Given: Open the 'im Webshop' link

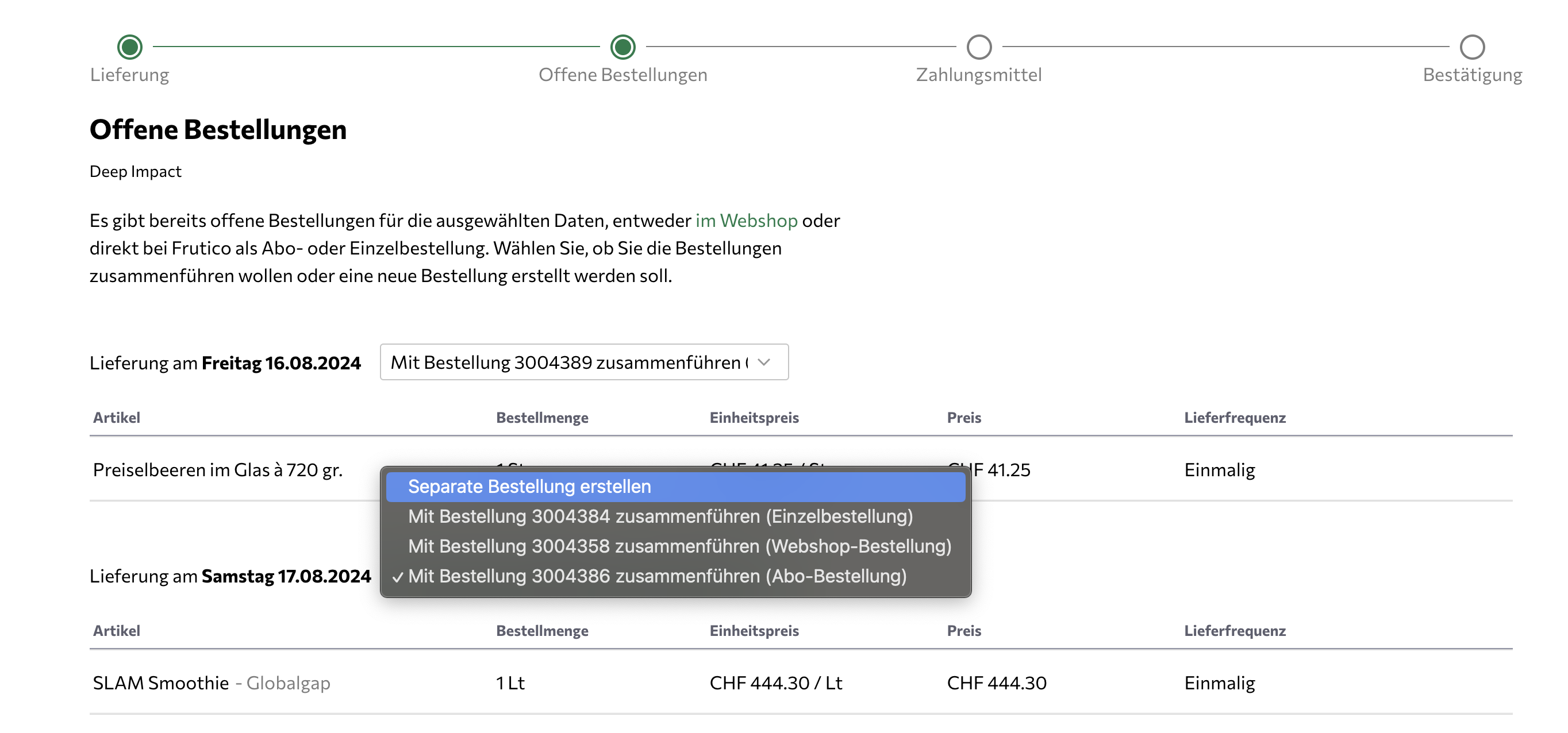Looking at the screenshot, I should click(746, 220).
